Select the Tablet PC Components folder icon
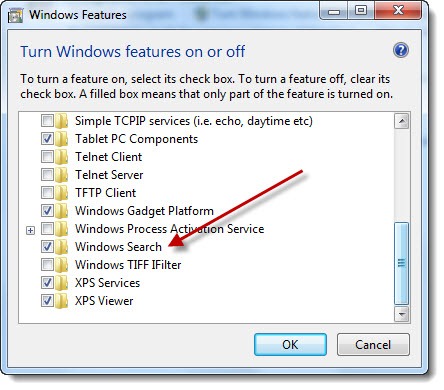The image size is (444, 390). coord(61,139)
